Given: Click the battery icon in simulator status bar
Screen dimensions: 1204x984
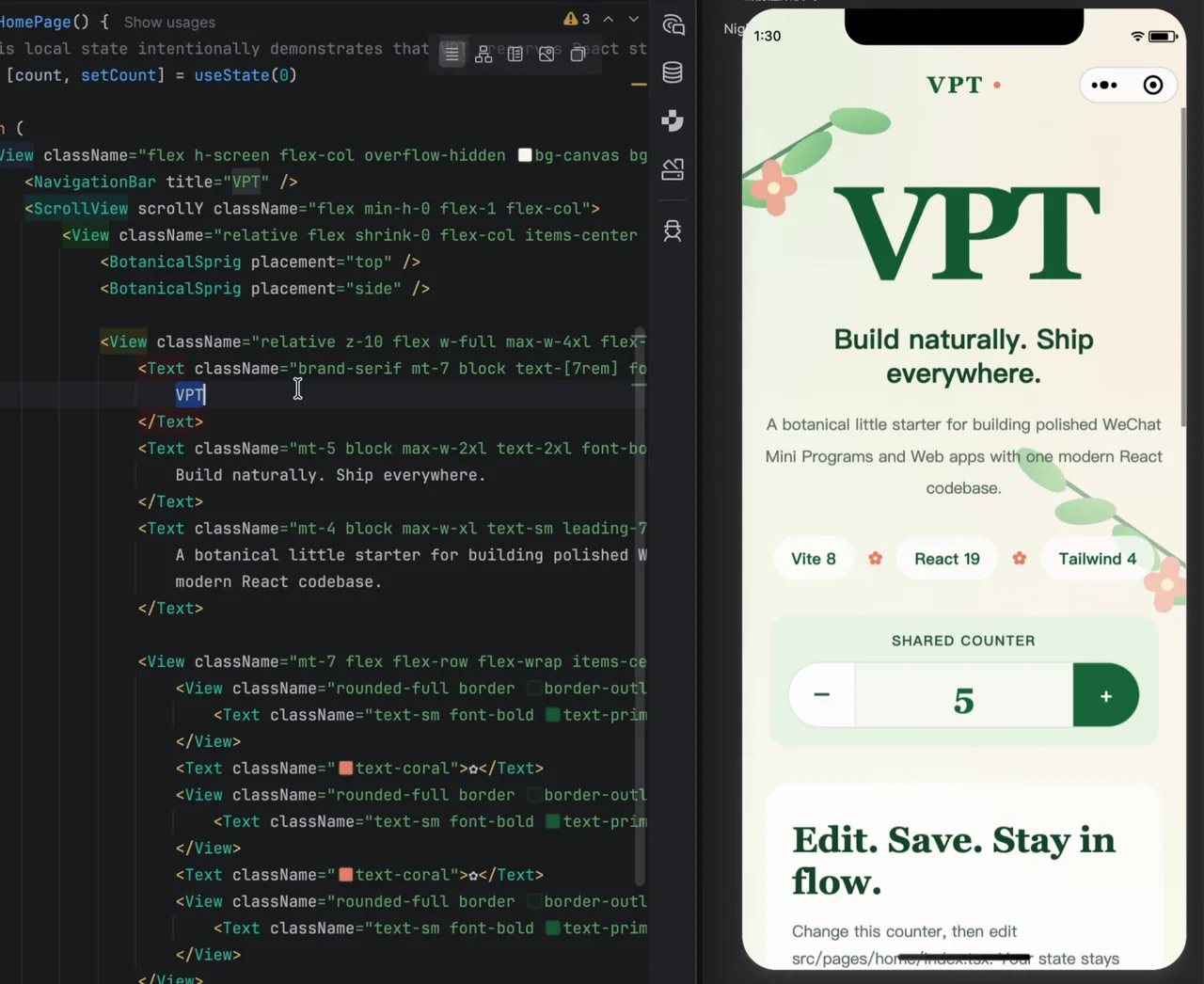Looking at the screenshot, I should pyautogui.click(x=1163, y=37).
